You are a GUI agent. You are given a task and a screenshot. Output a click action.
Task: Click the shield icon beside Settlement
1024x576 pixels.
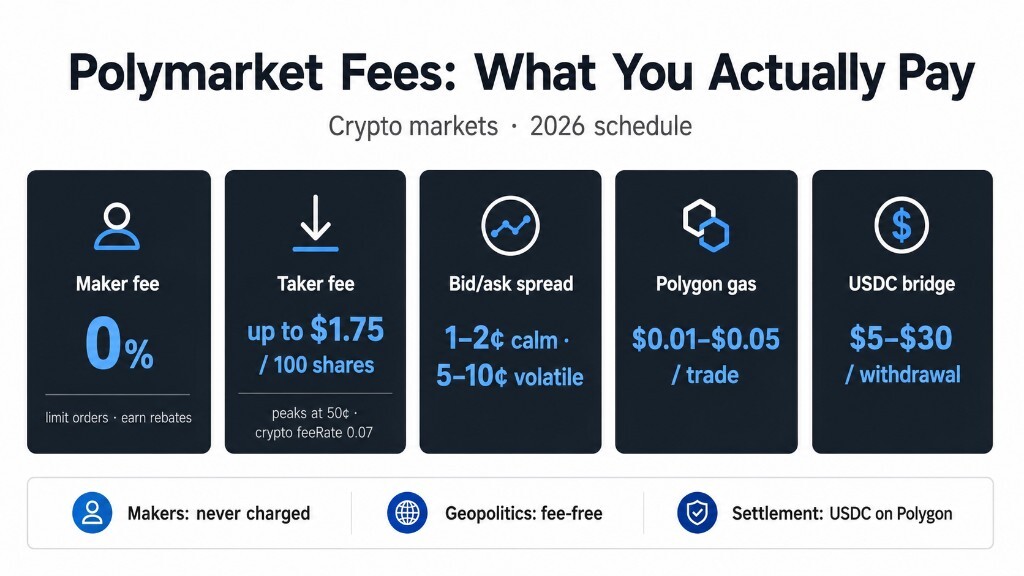697,513
